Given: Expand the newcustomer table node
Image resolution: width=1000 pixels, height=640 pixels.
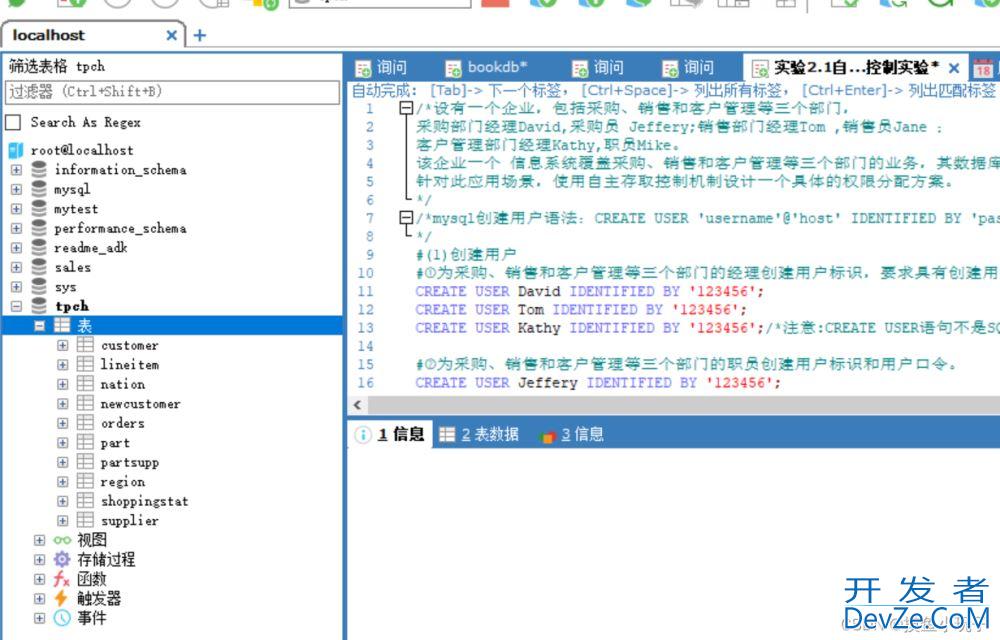Looking at the screenshot, I should (62, 404).
